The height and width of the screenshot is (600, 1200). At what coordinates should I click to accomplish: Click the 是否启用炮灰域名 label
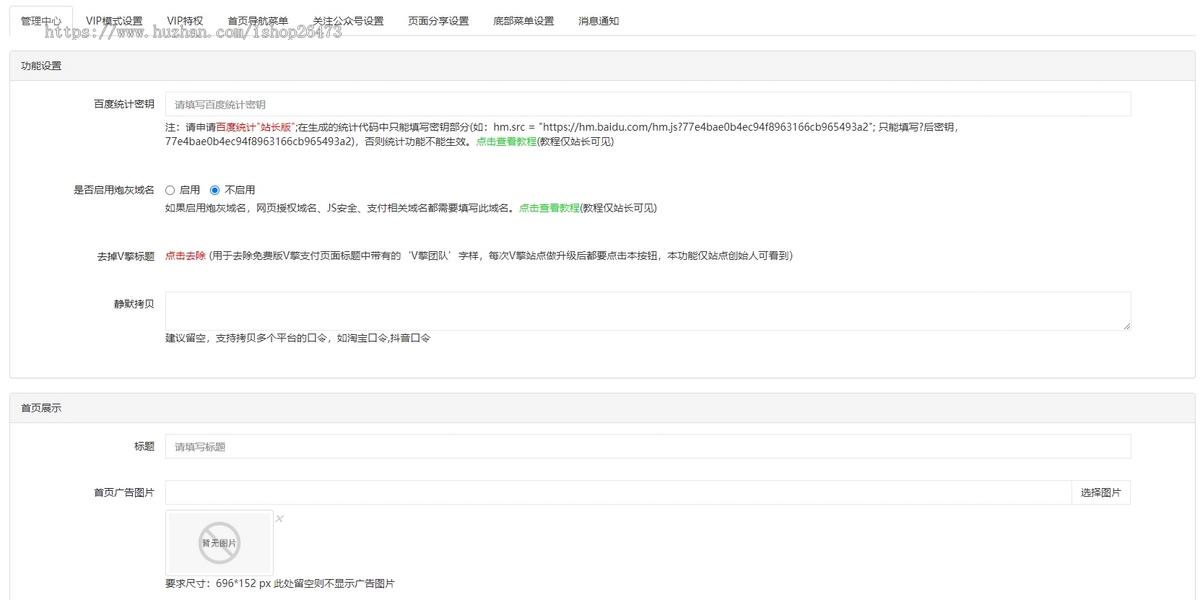pos(114,189)
